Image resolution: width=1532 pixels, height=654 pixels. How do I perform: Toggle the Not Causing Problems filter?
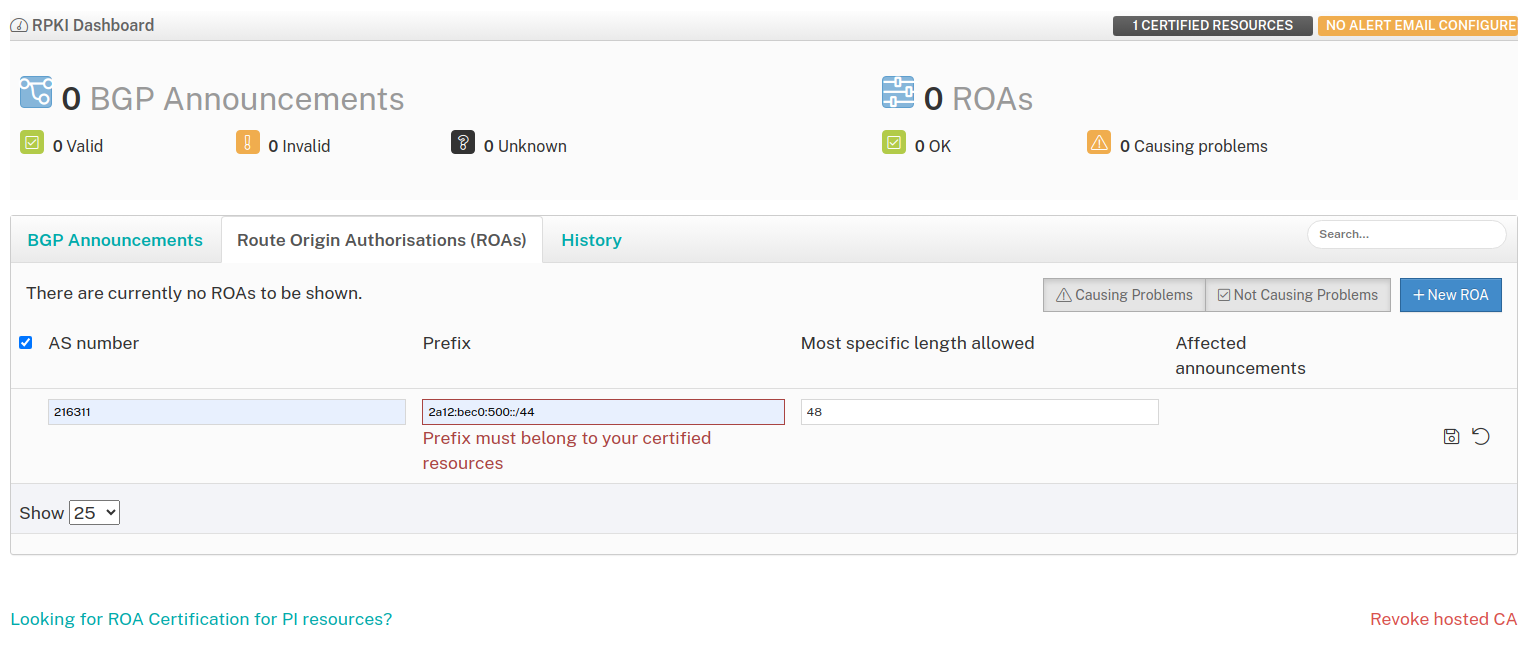pyautogui.click(x=1297, y=295)
